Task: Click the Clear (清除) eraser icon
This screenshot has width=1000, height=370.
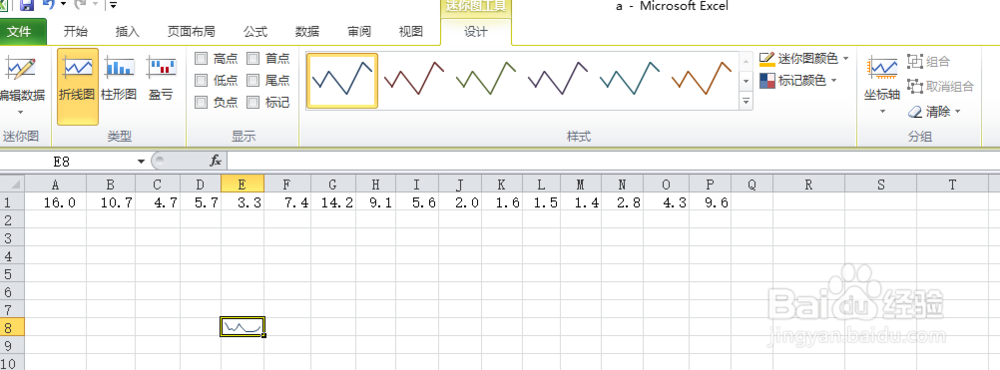Action: (915, 112)
